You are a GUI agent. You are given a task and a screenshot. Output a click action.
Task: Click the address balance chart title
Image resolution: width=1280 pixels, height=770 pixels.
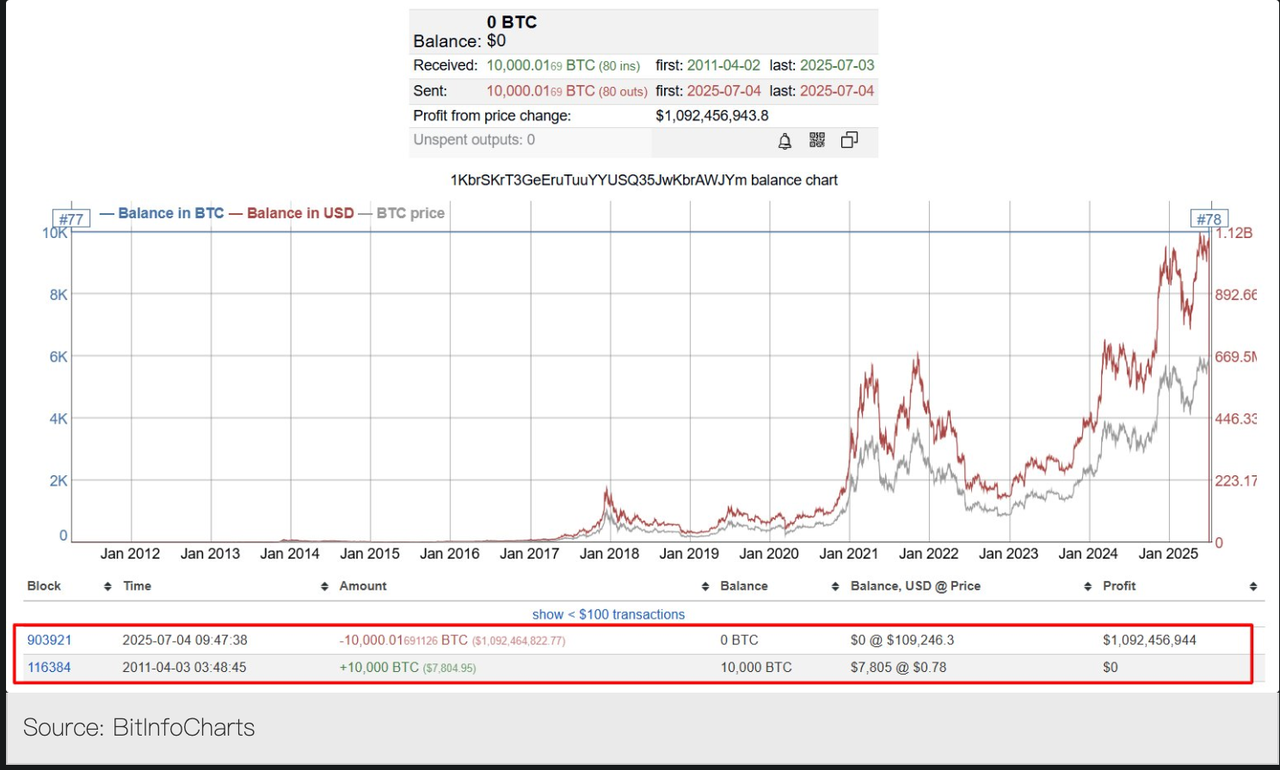(644, 180)
